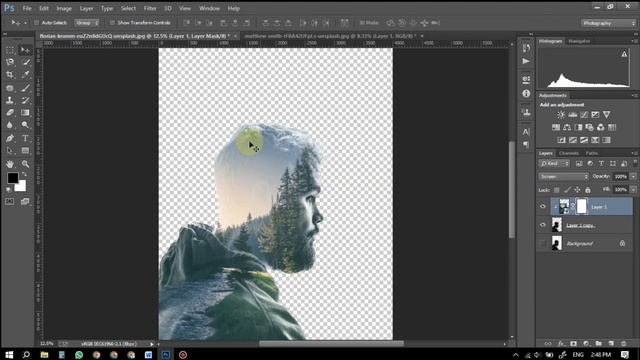Enable the Auto-Select checkbox
640x360 pixels.
click(36, 23)
